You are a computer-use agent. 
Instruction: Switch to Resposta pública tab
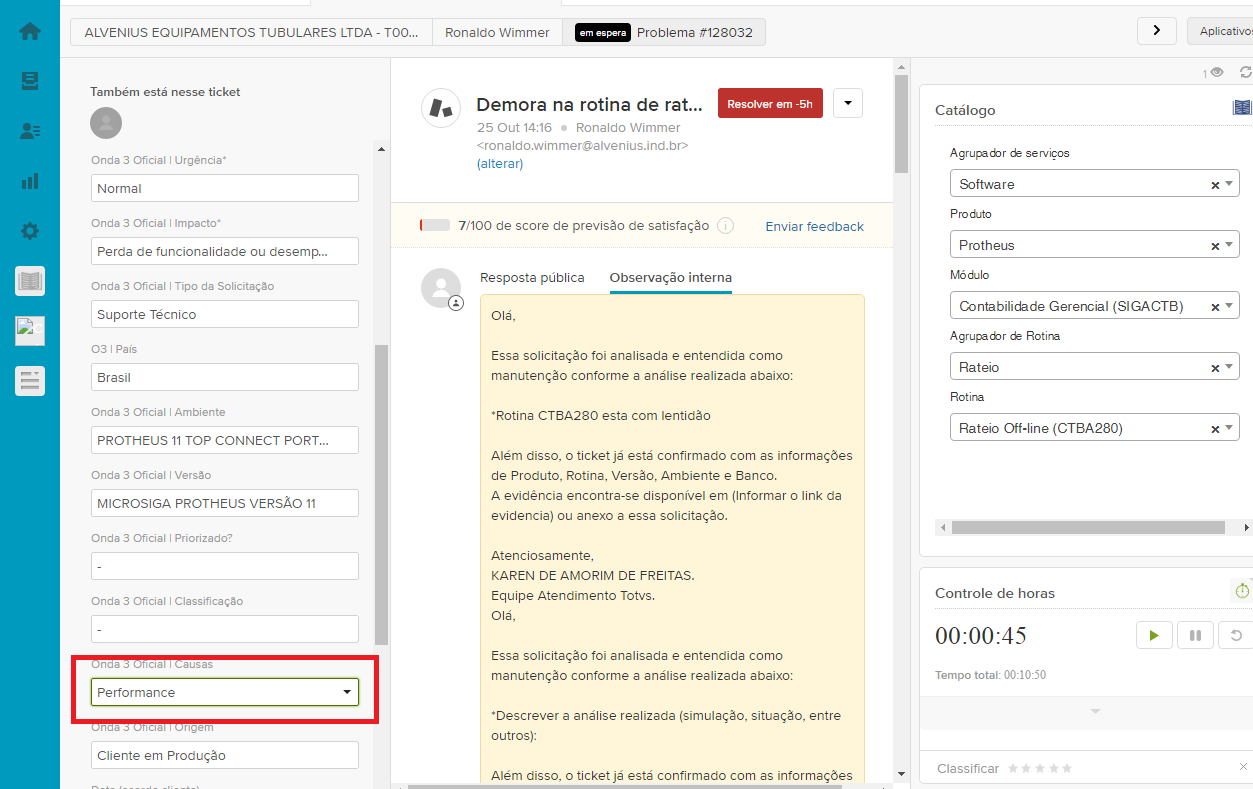tap(532, 278)
